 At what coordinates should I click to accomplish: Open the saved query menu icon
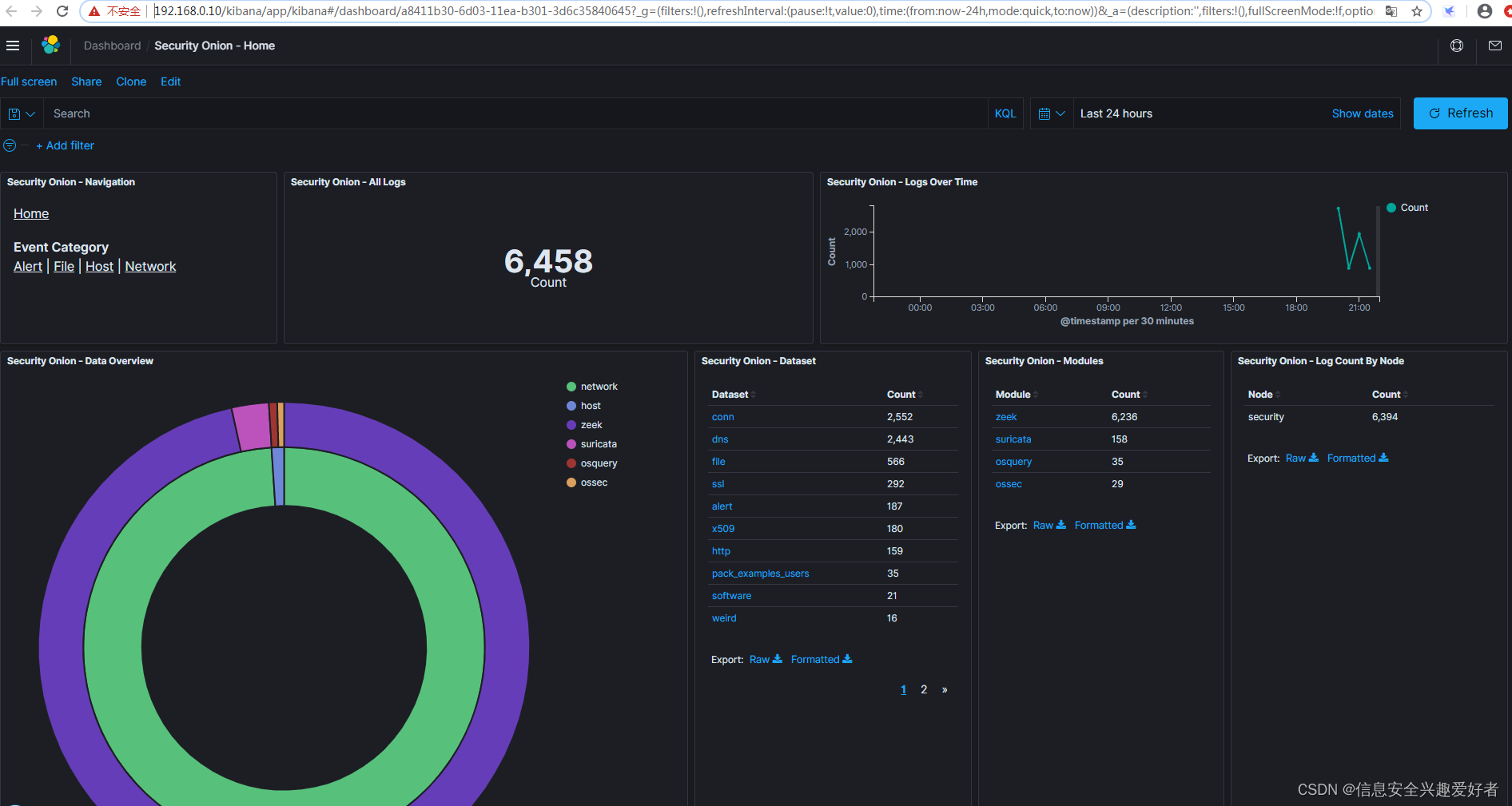click(22, 113)
